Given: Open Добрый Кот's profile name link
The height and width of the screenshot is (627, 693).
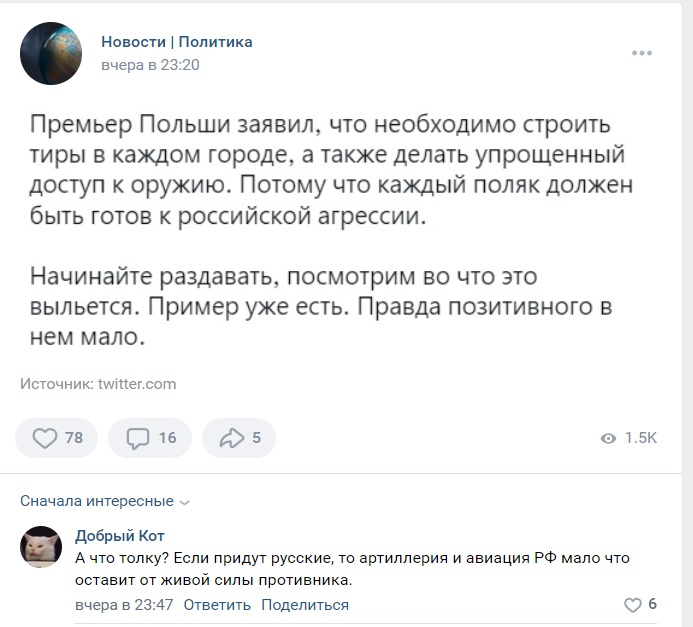Looking at the screenshot, I should click(x=120, y=536).
